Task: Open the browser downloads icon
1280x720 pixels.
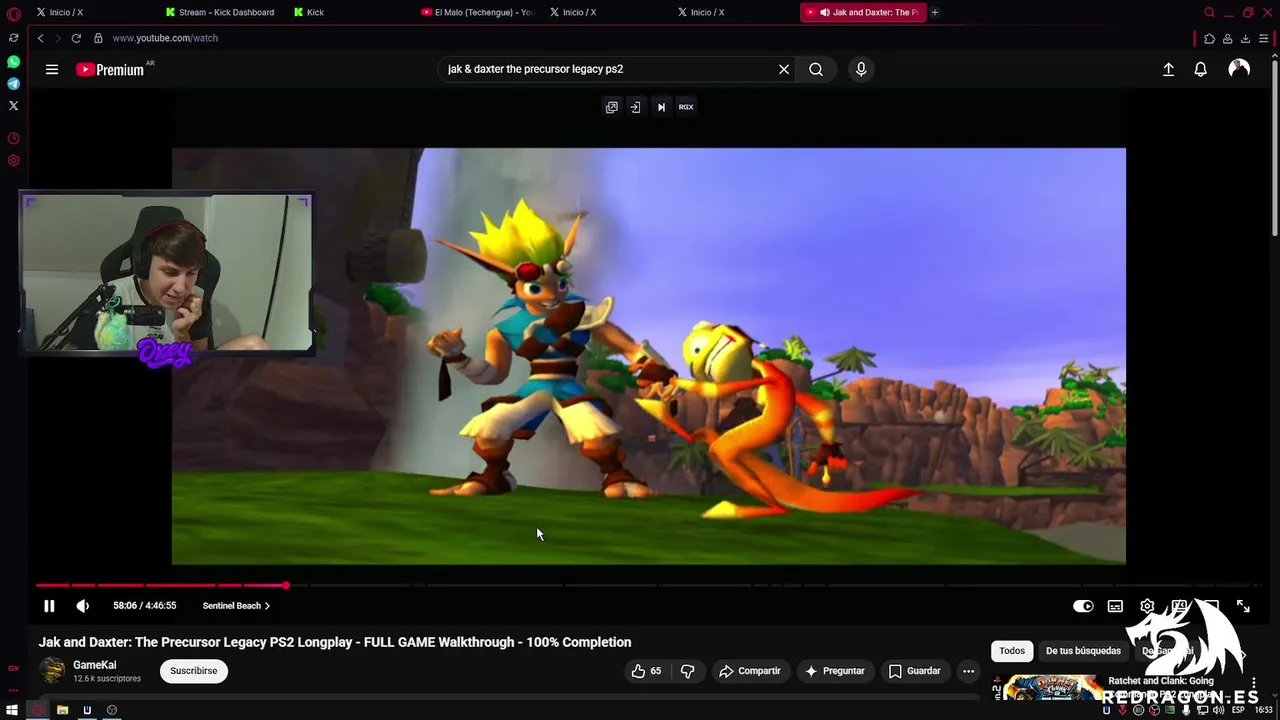Action: coord(1245,38)
